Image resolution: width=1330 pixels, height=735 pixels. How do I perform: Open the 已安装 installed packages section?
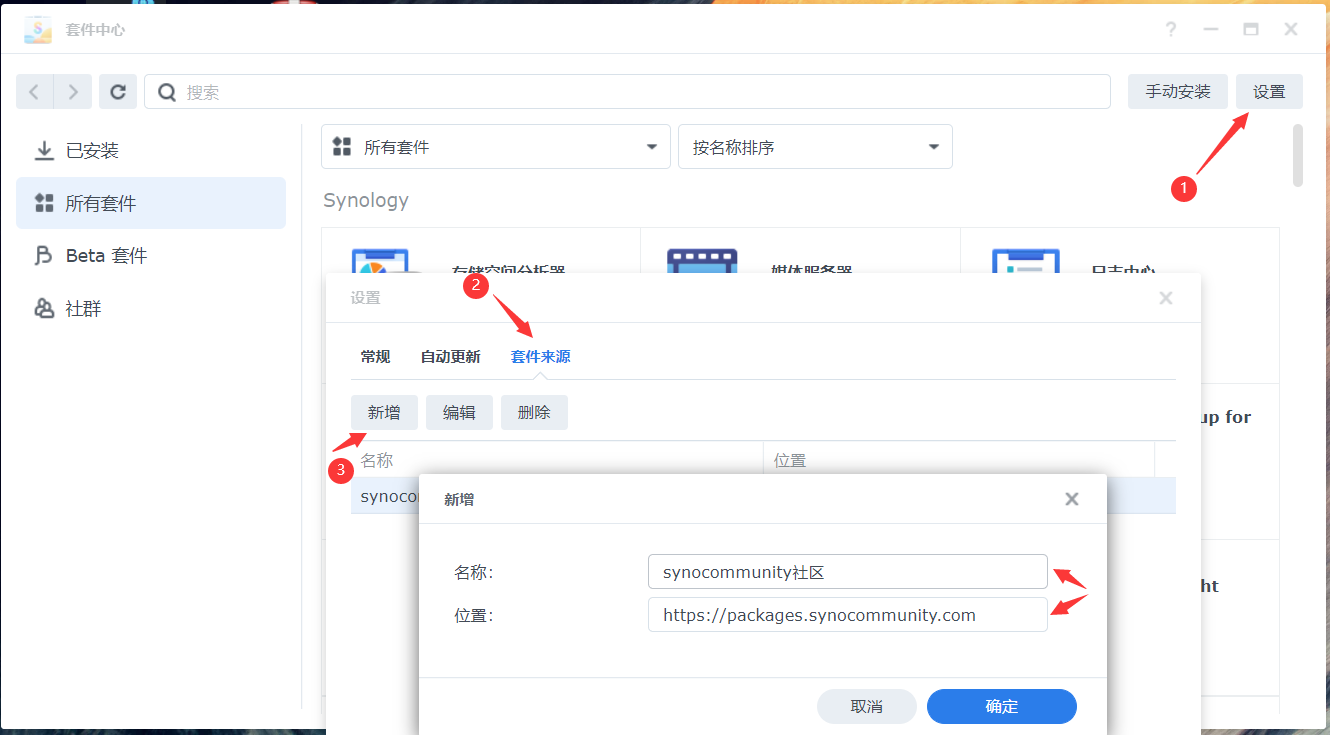(x=92, y=151)
